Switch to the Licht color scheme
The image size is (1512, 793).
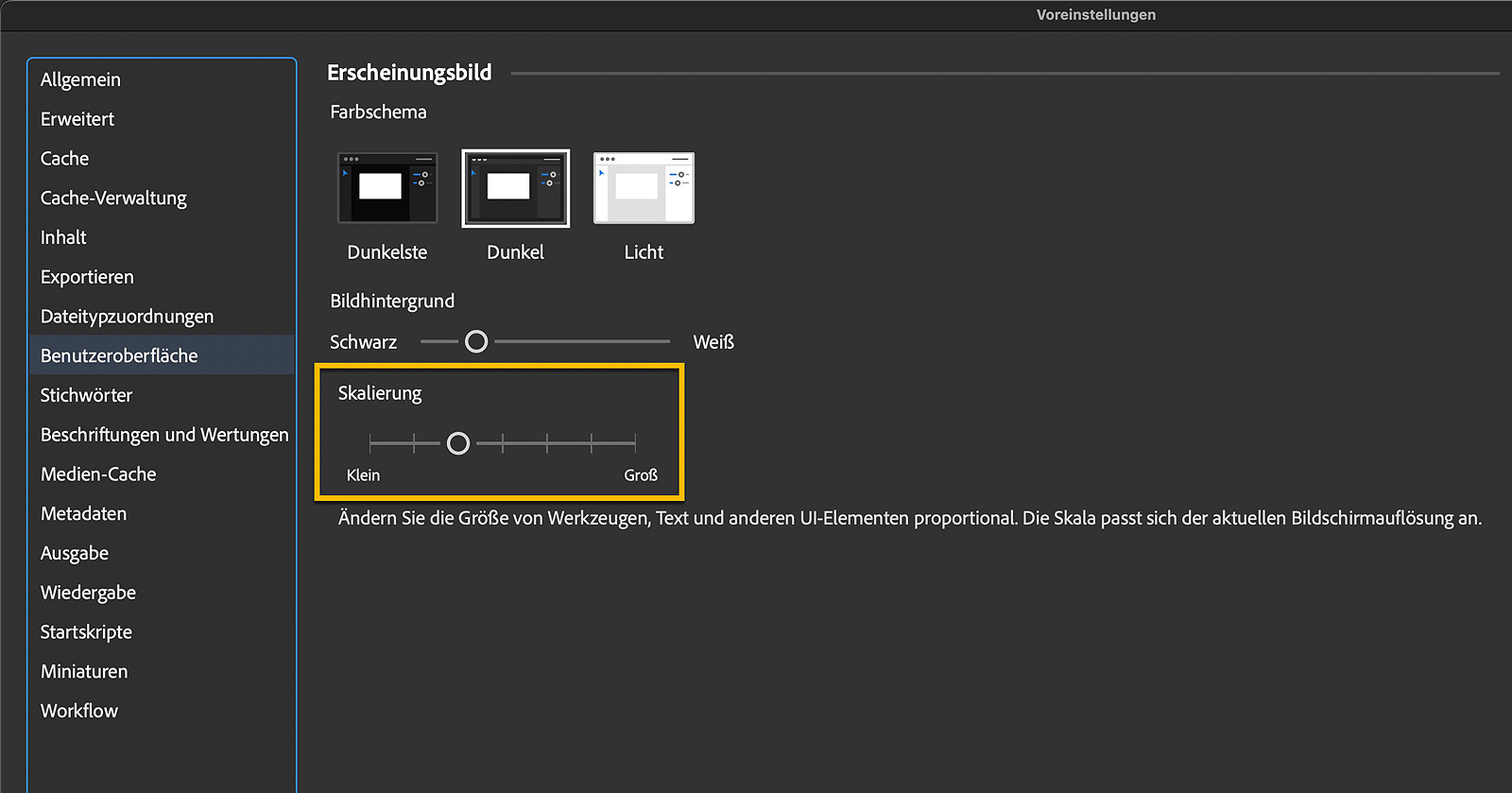pos(644,188)
